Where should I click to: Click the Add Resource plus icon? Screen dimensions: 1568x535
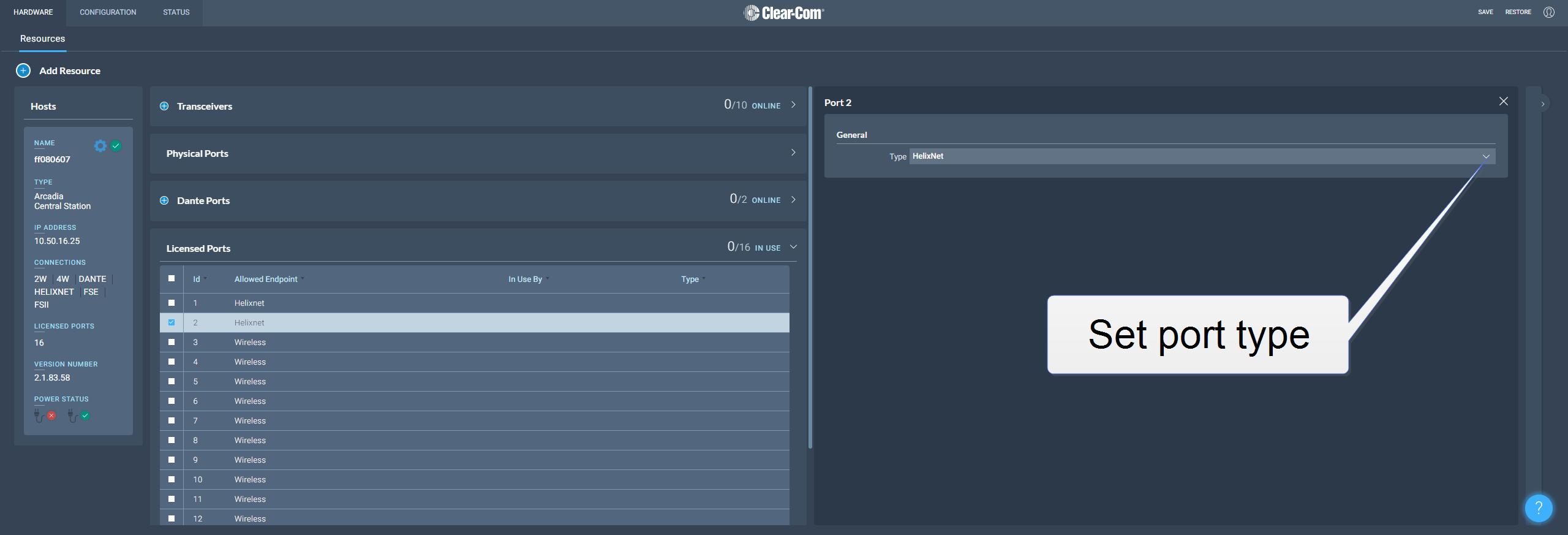(x=23, y=70)
